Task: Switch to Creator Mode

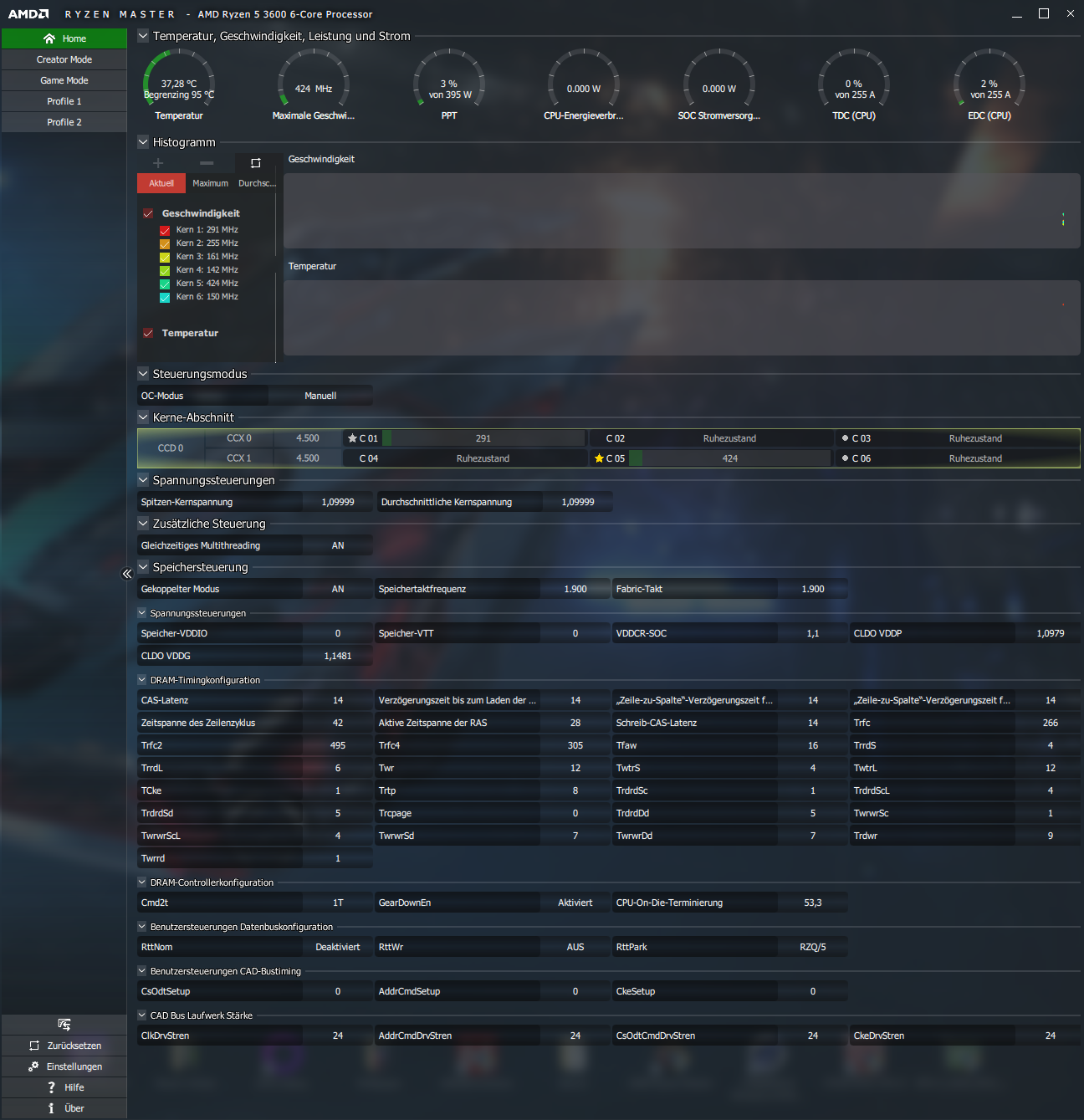Action: [64, 59]
